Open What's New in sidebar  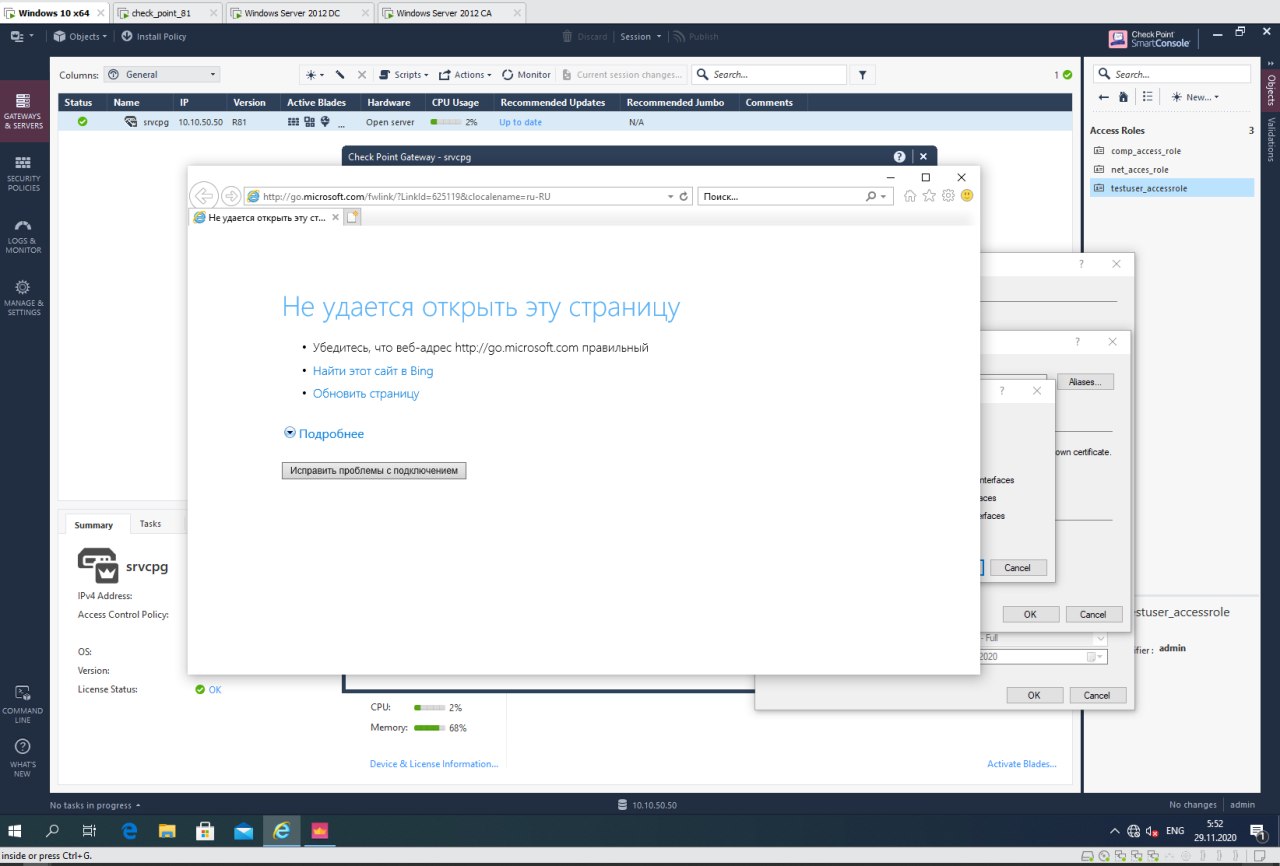[23, 758]
